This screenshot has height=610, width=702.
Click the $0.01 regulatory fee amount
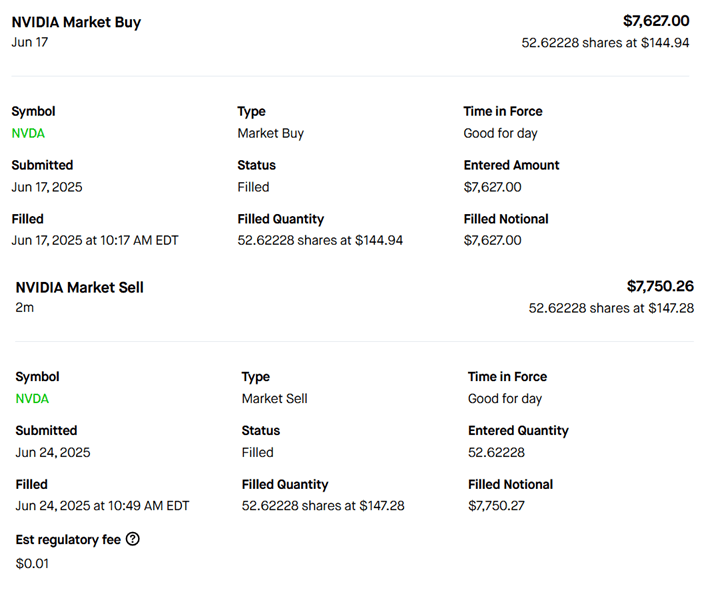[32, 563]
